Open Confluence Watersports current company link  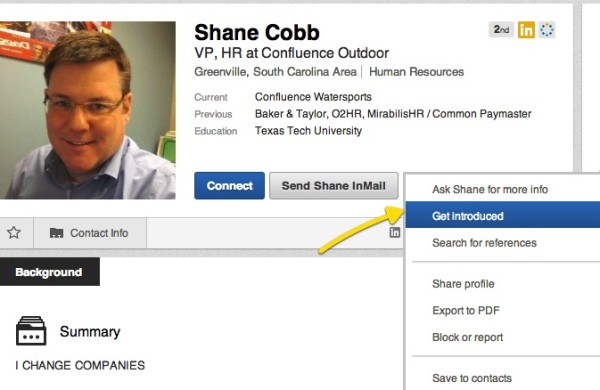tap(313, 97)
